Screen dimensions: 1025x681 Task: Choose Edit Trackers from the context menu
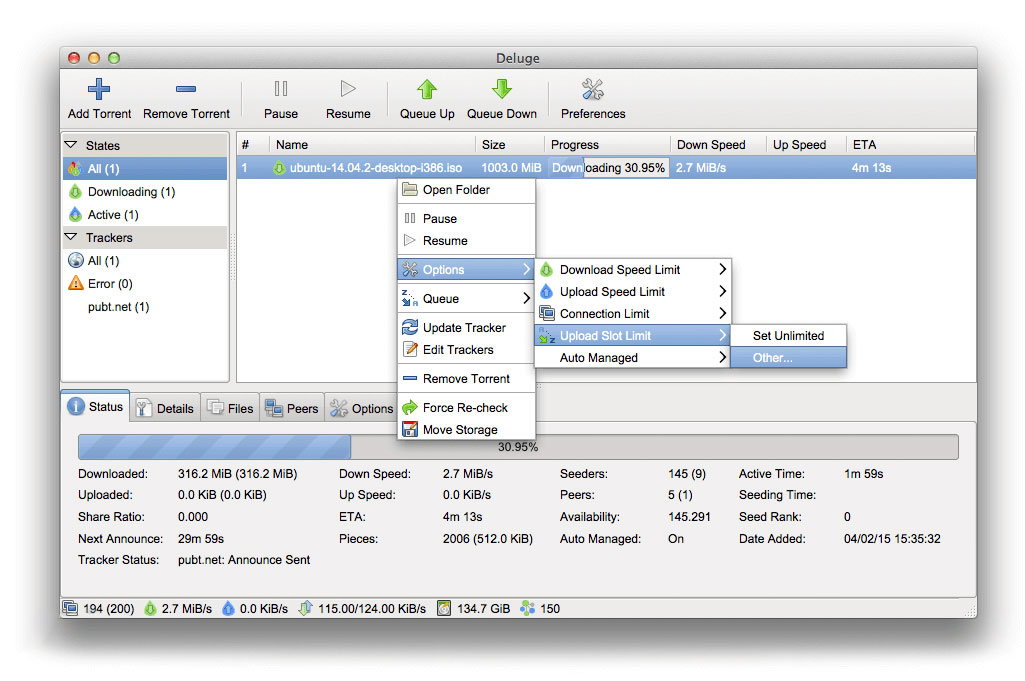(466, 350)
